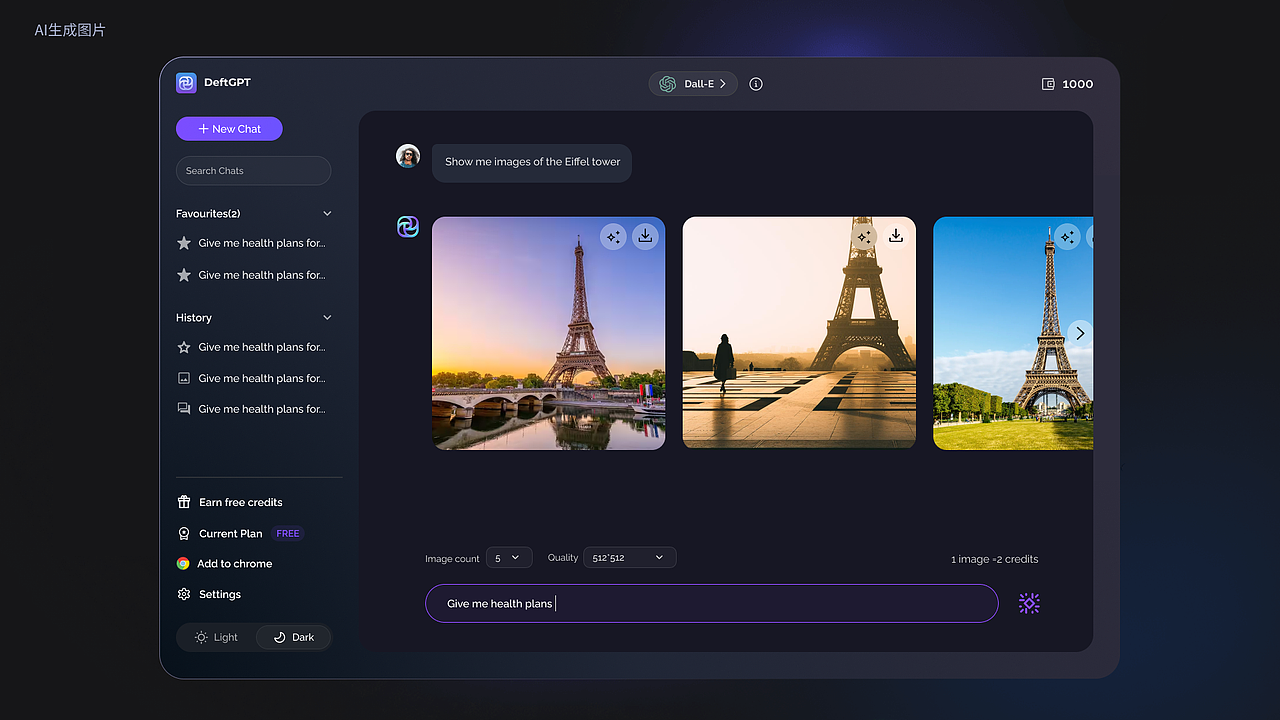Click the prompt input with Give me health plans
This screenshot has width=1280, height=720.
tap(712, 603)
